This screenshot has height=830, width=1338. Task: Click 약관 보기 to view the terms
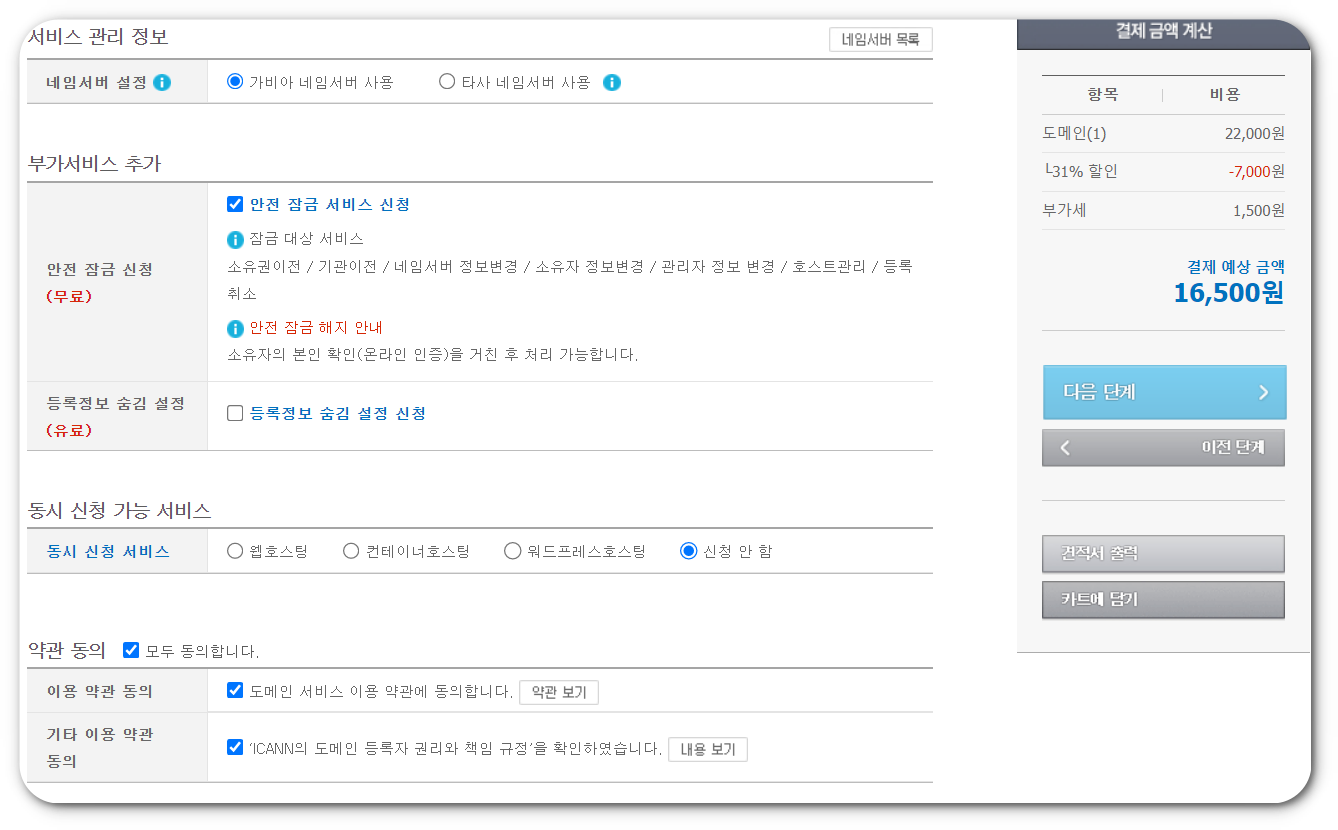(559, 692)
